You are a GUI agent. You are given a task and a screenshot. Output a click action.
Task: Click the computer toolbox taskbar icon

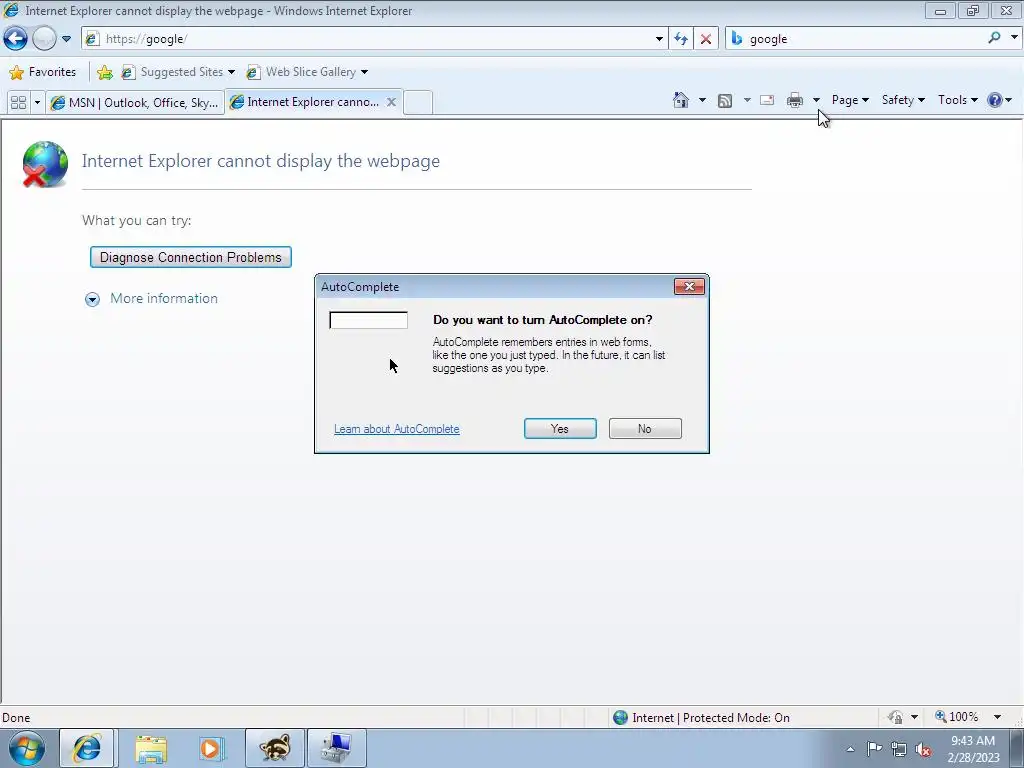(x=337, y=748)
